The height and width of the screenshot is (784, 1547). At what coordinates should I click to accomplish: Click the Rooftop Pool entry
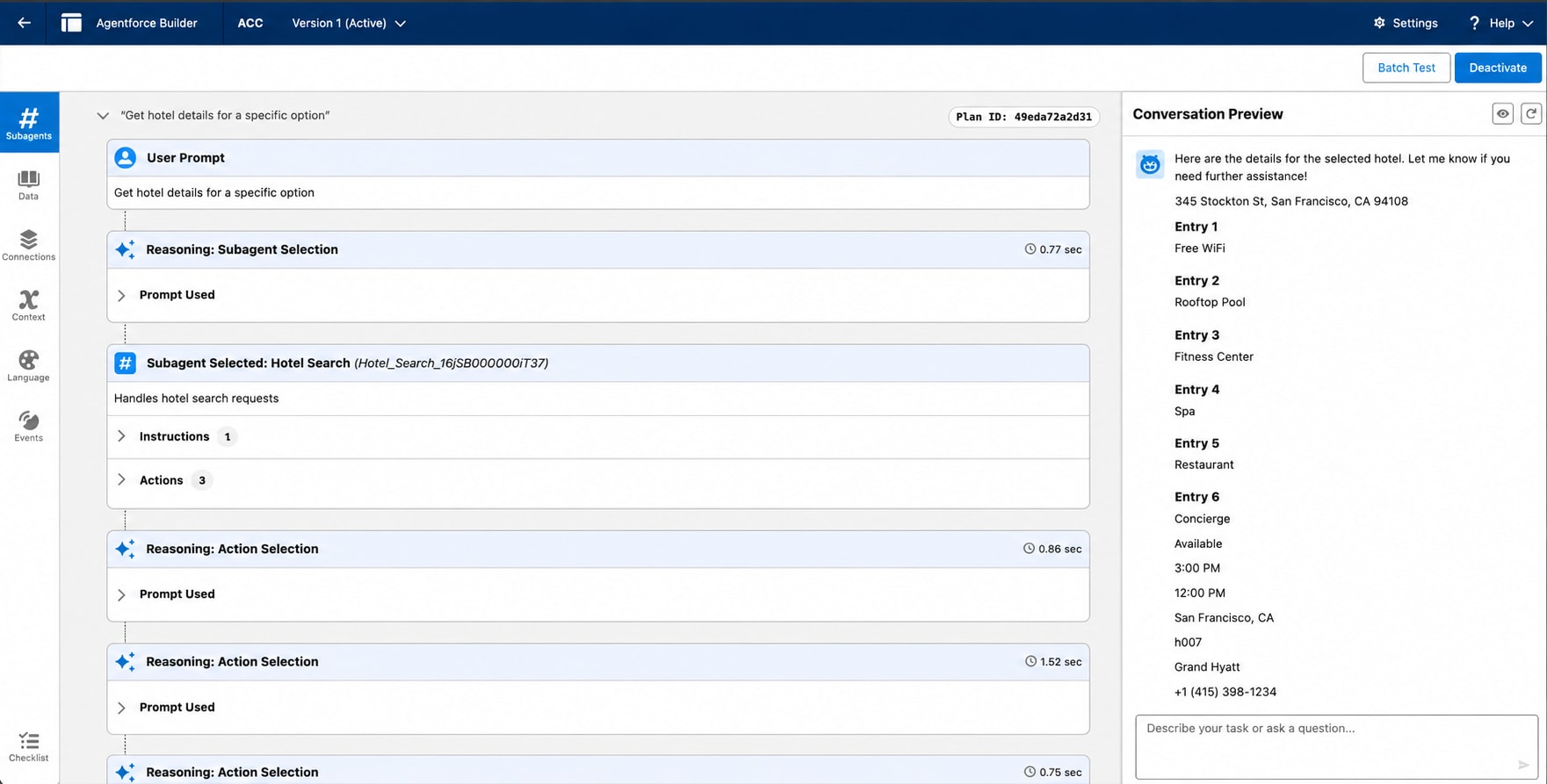(1210, 302)
